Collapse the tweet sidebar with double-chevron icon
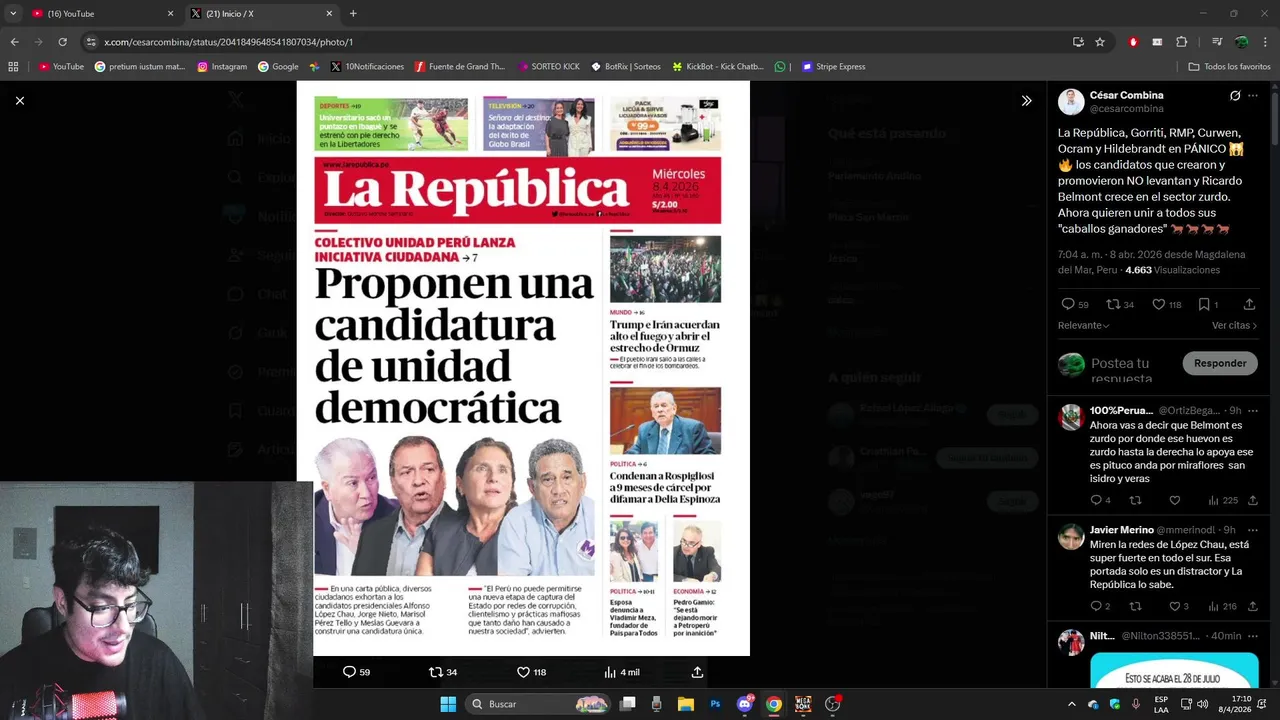Viewport: 1280px width, 720px height. [x=1026, y=101]
